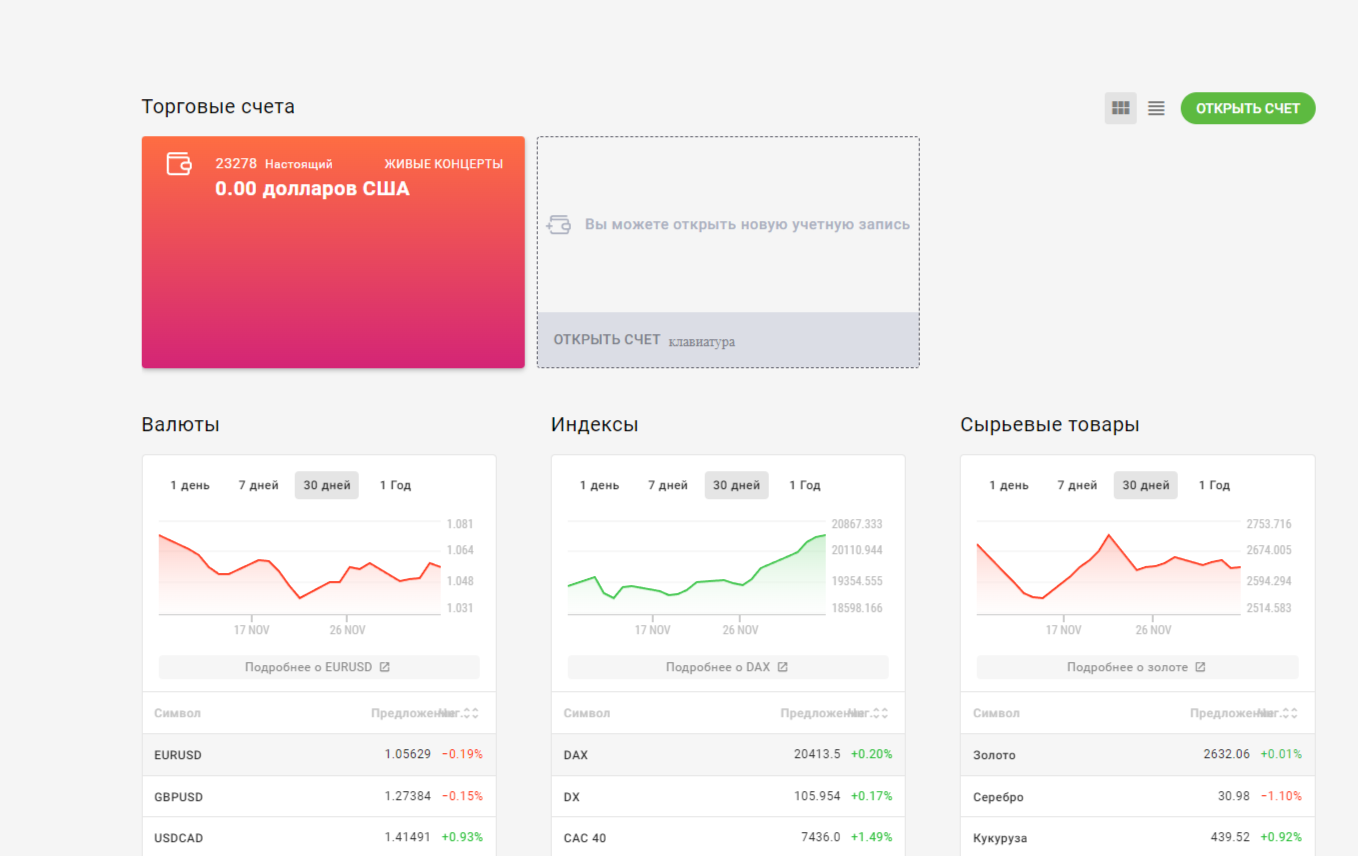Viewport: 1358px width, 856px height.
Task: Click the gold price 2632.06
Action: click(x=1227, y=755)
